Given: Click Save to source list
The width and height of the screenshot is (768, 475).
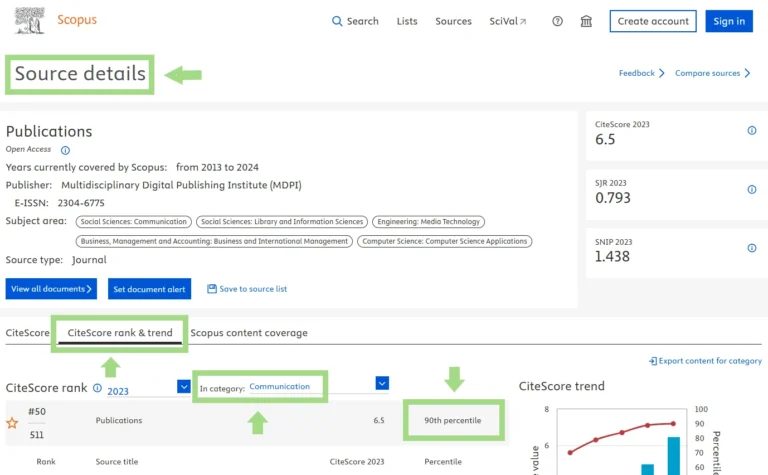Looking at the screenshot, I should [x=247, y=289].
